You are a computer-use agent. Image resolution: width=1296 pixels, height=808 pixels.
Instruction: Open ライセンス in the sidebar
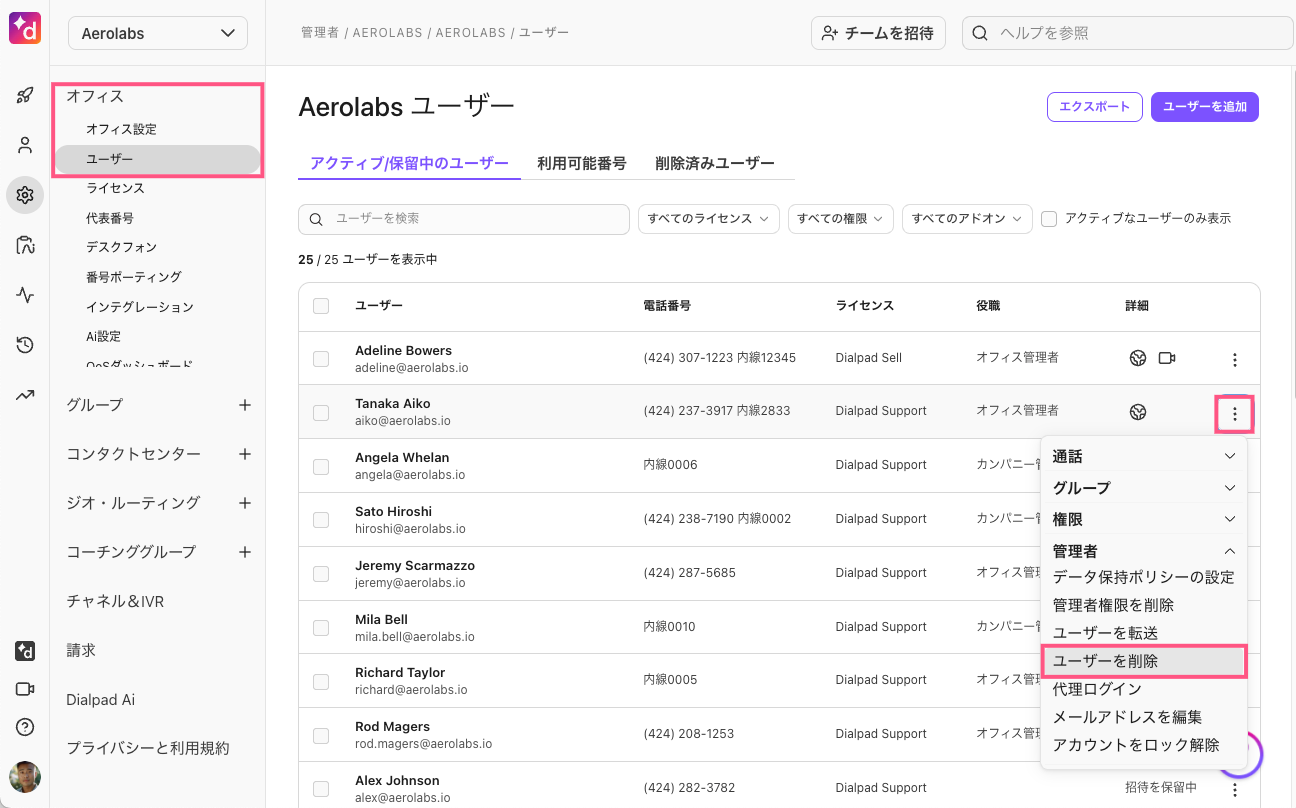[x=115, y=188]
